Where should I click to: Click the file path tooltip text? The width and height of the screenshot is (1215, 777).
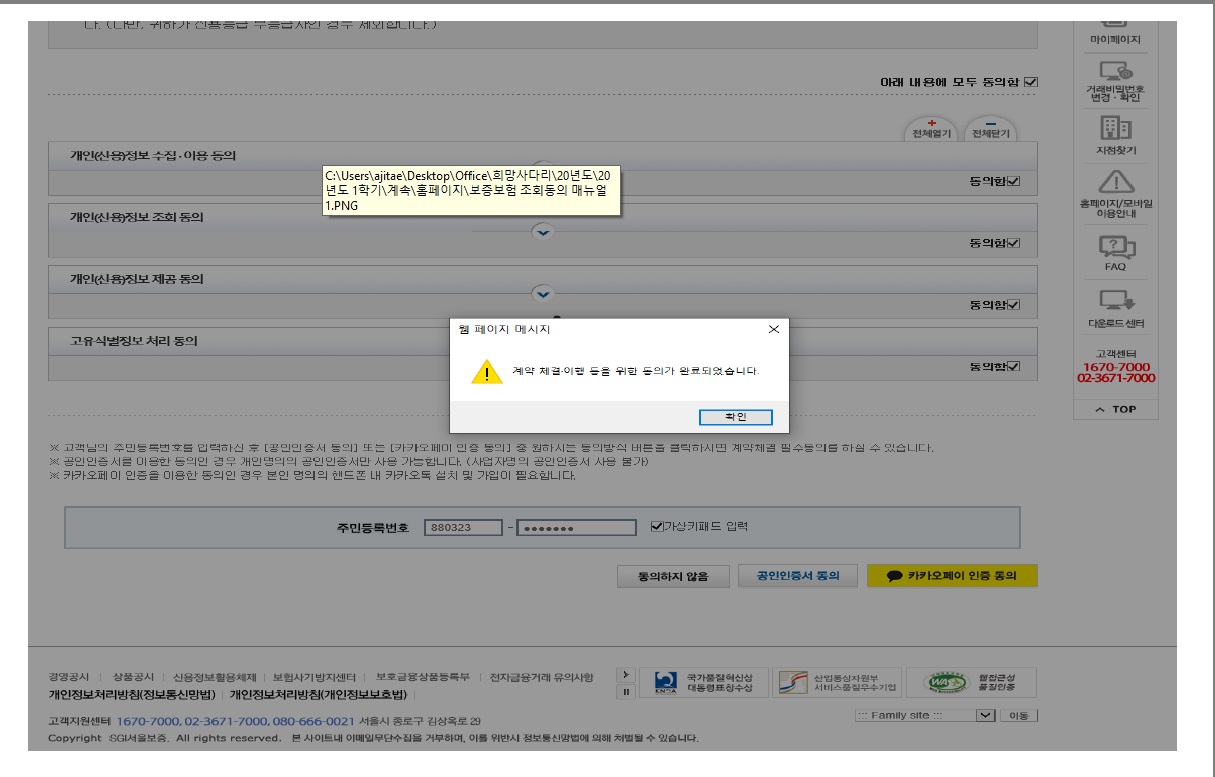tap(470, 190)
